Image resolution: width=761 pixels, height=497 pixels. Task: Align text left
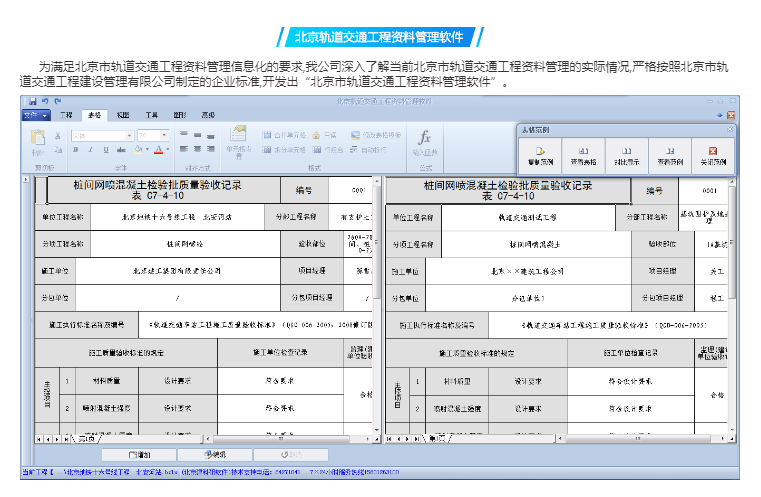[x=184, y=149]
